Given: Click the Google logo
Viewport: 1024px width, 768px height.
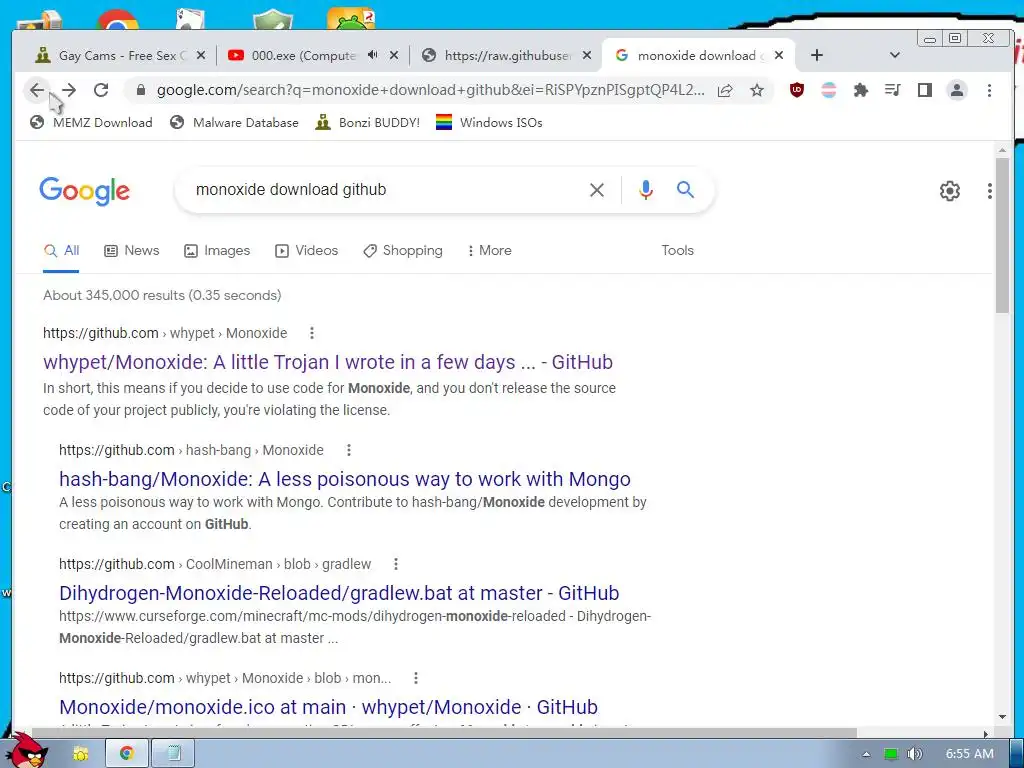Looking at the screenshot, I should pyautogui.click(x=85, y=191).
